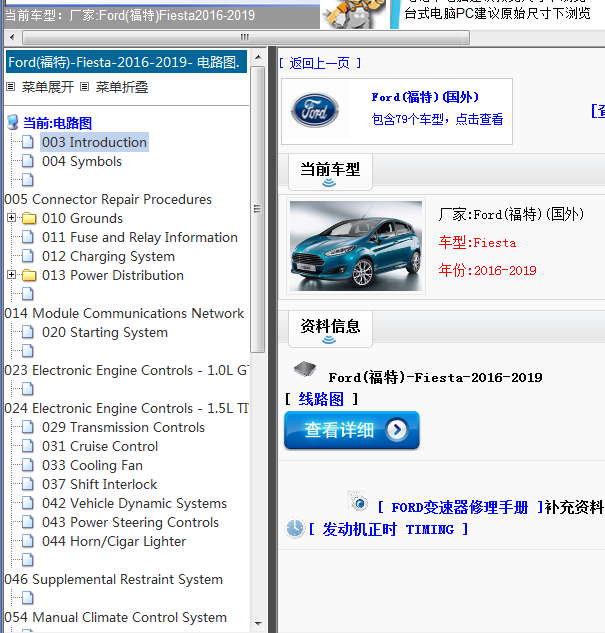Open the FORD变速器修理手册 link
The image size is (605, 633).
tap(460, 507)
